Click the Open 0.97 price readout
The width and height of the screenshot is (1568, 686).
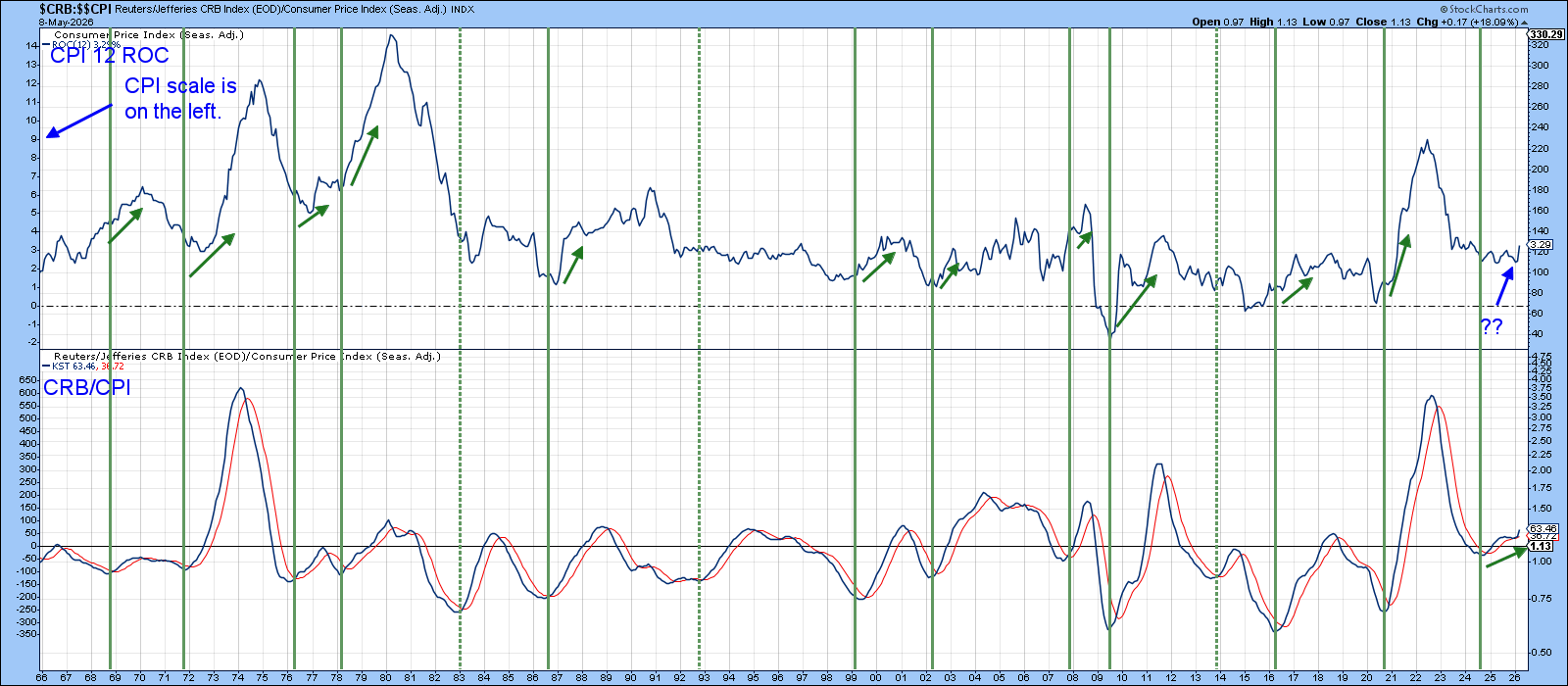(1218, 22)
